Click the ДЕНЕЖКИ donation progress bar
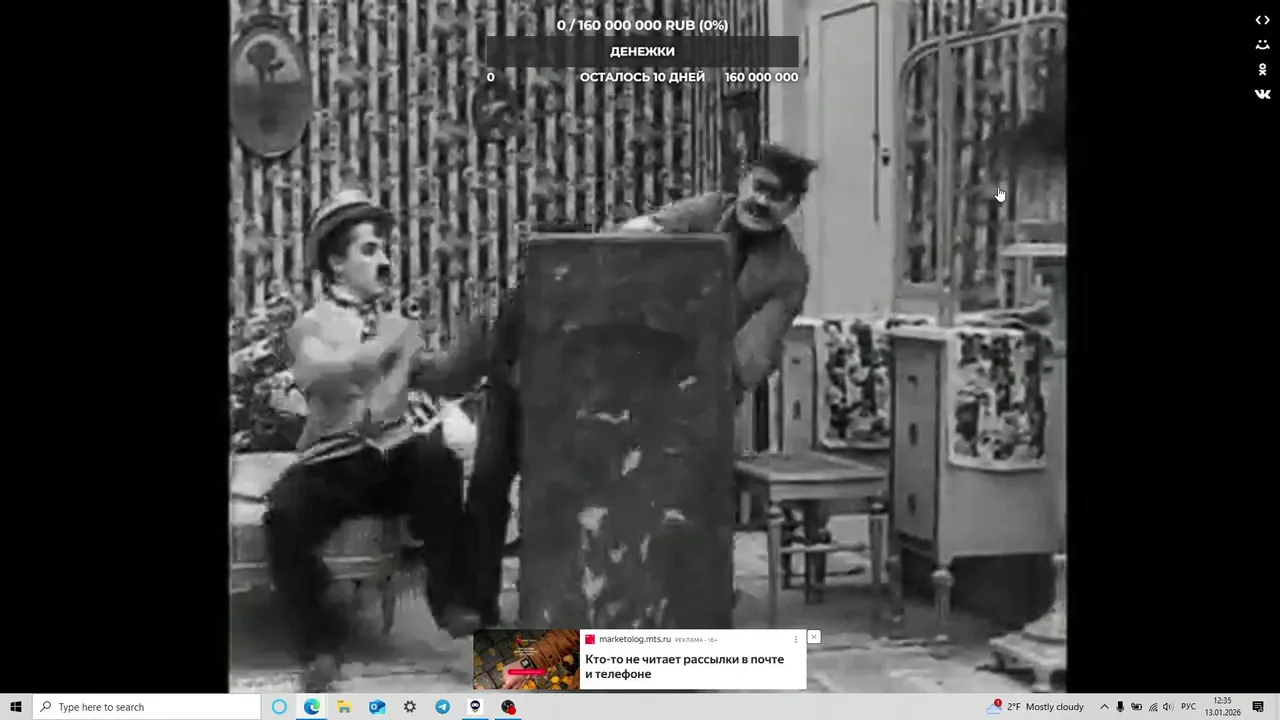The width and height of the screenshot is (1280, 720). pos(642,51)
